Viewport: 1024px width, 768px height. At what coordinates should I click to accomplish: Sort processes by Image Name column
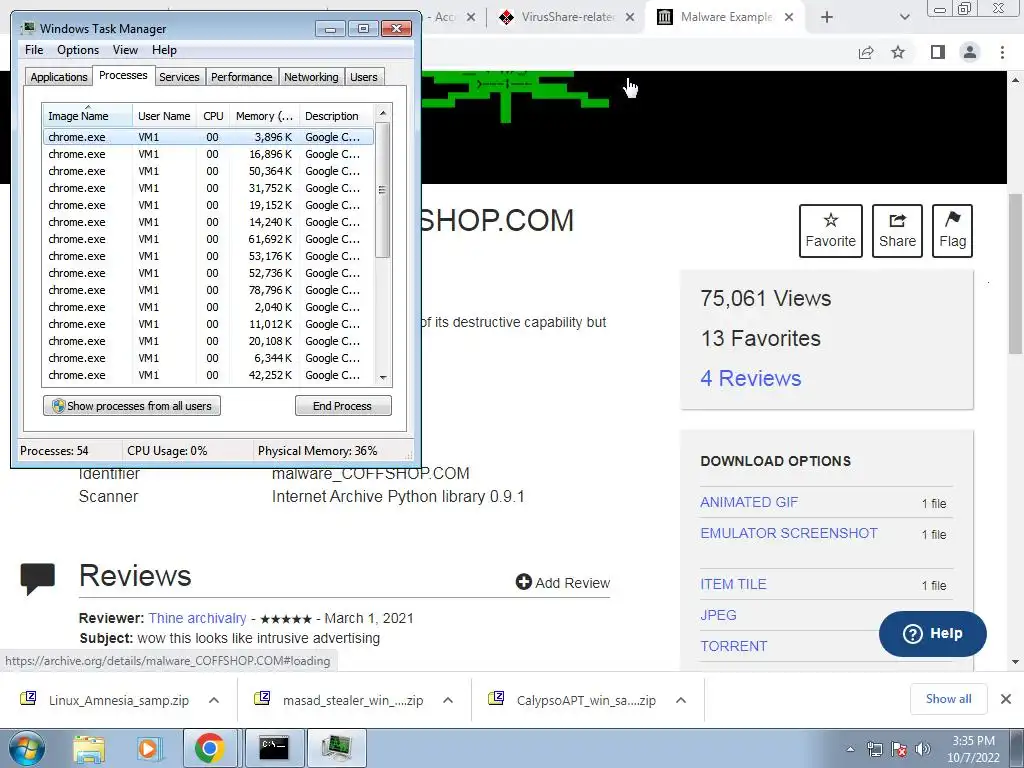87,116
